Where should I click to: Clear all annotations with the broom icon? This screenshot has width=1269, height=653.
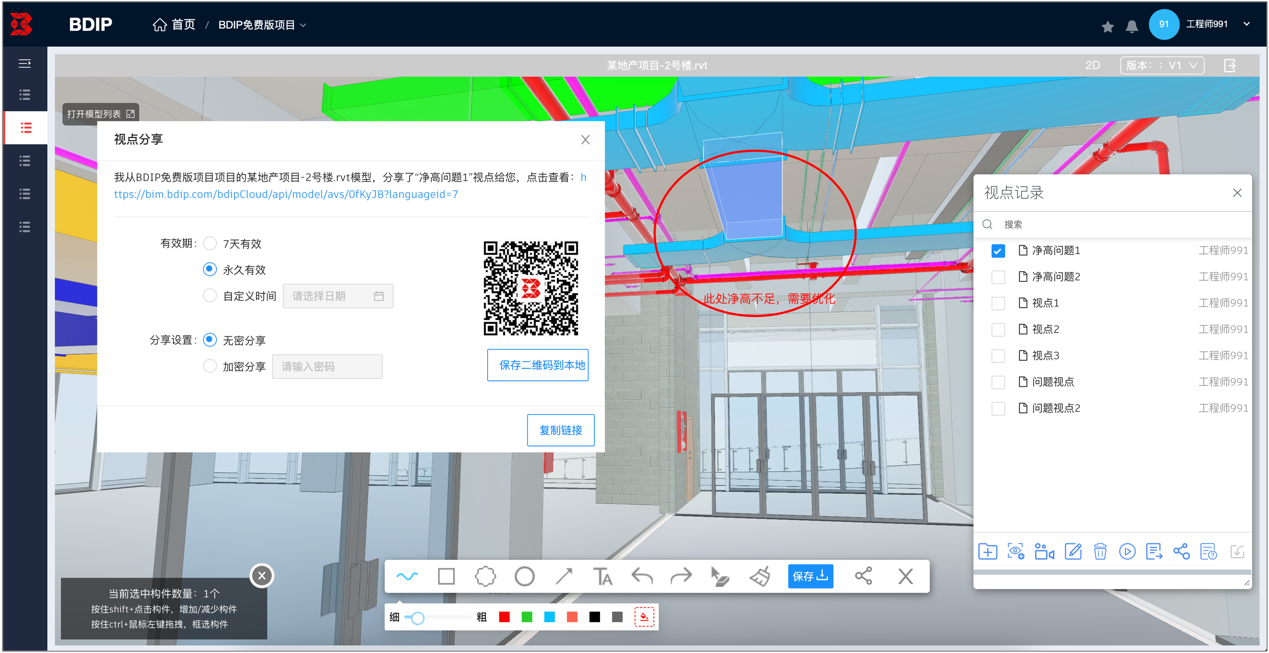pos(760,577)
